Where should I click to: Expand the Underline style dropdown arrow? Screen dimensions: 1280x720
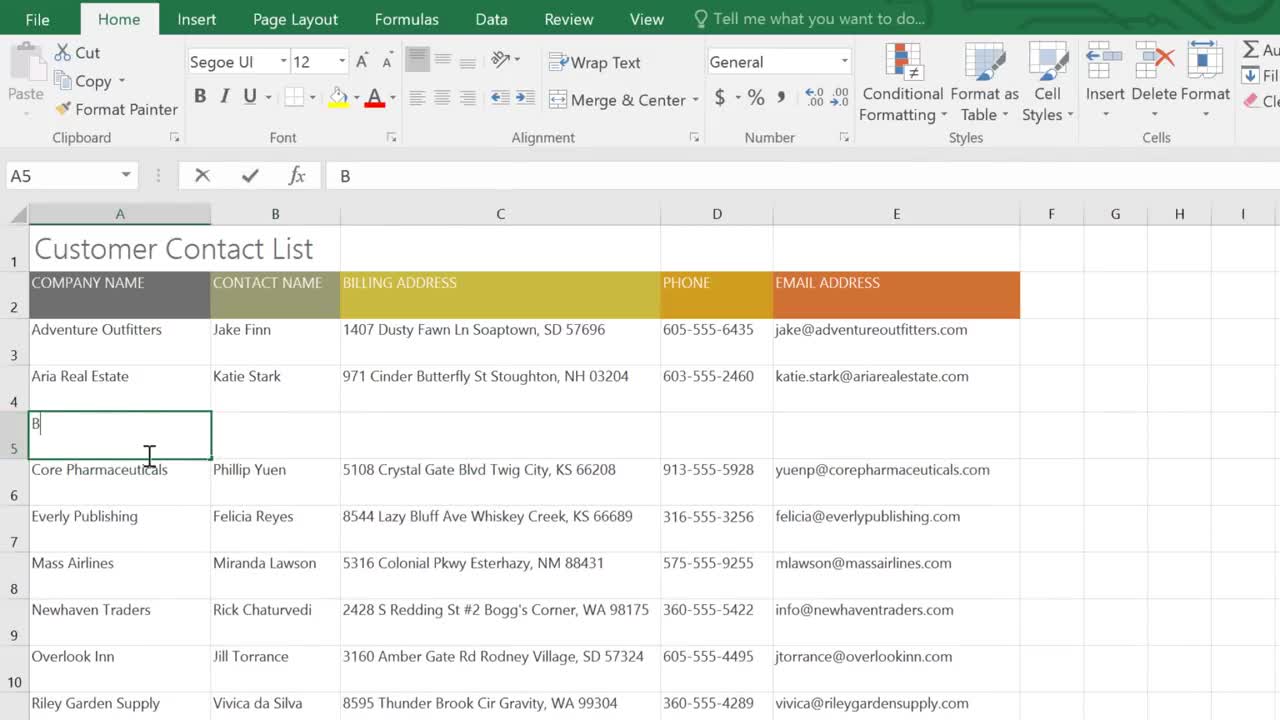269,97
